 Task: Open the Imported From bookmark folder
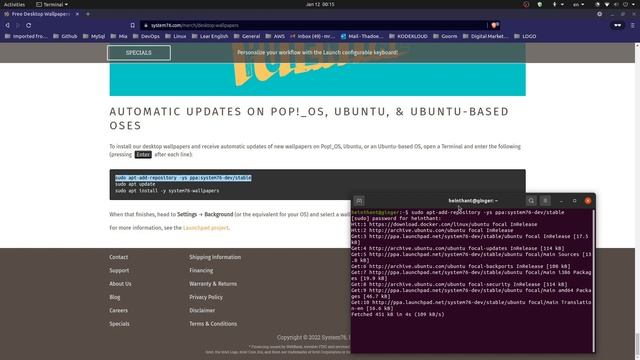point(26,36)
